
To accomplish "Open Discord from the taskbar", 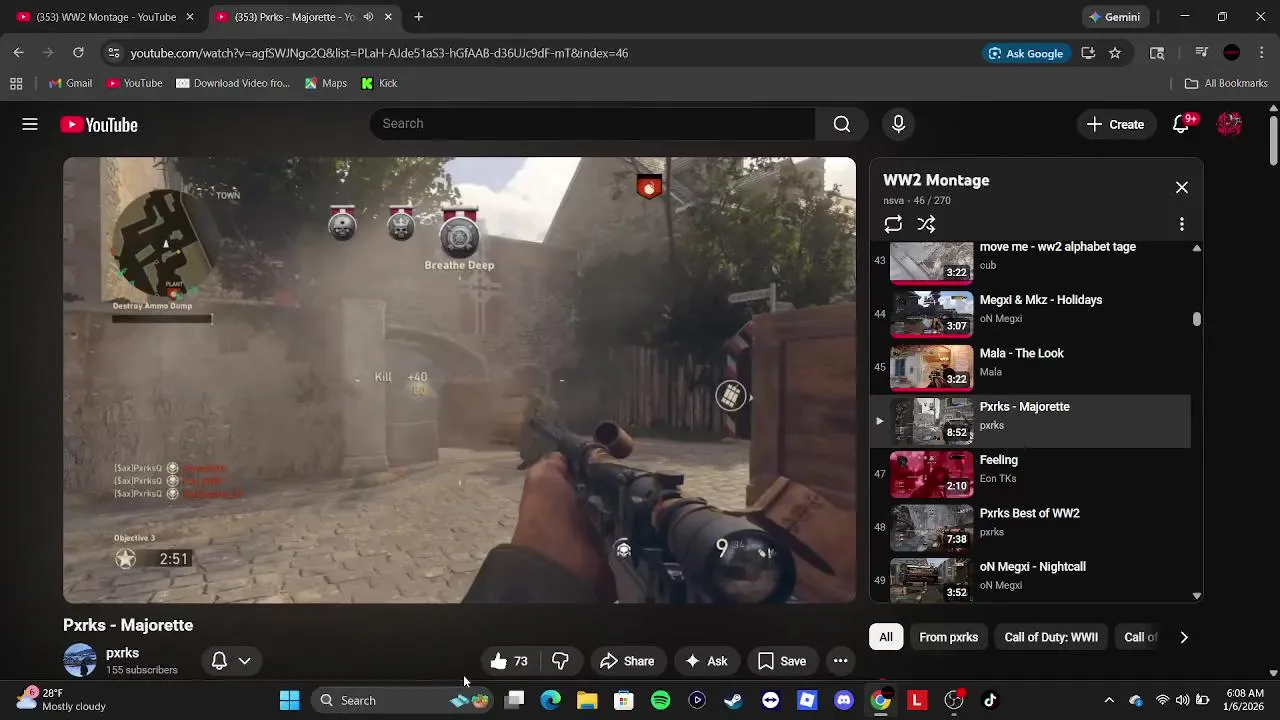I will tap(844, 700).
